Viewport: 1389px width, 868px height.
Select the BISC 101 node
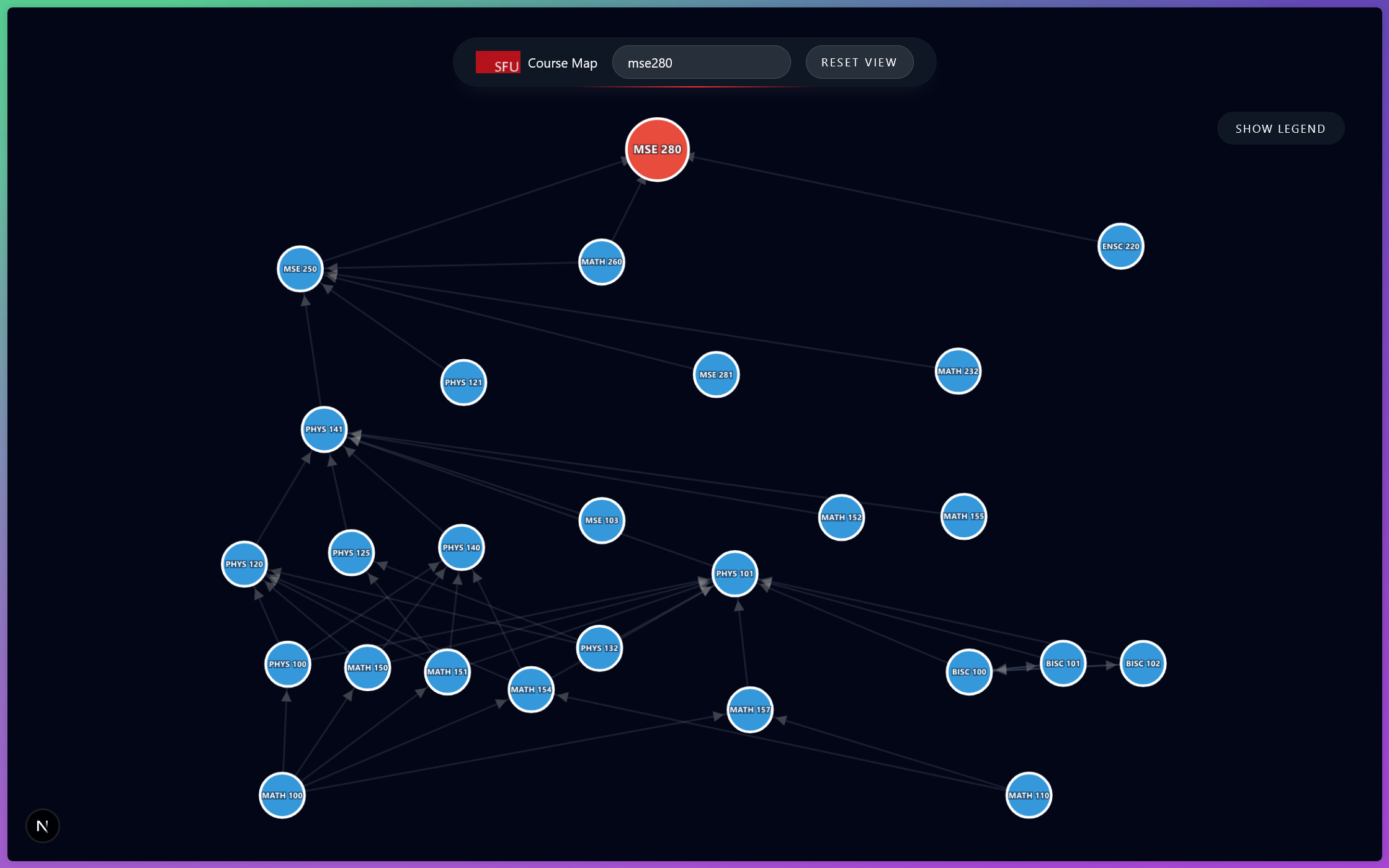pos(1063,663)
